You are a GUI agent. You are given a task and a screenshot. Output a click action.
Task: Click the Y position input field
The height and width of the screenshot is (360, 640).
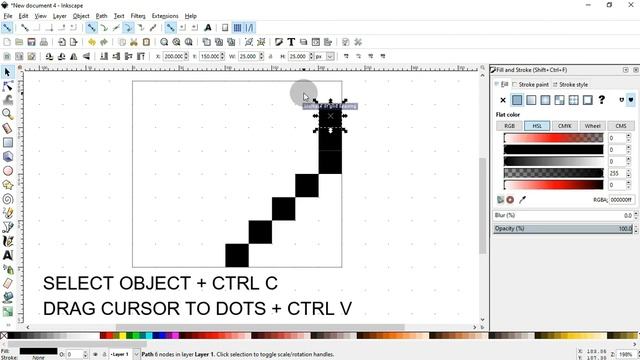point(209,56)
